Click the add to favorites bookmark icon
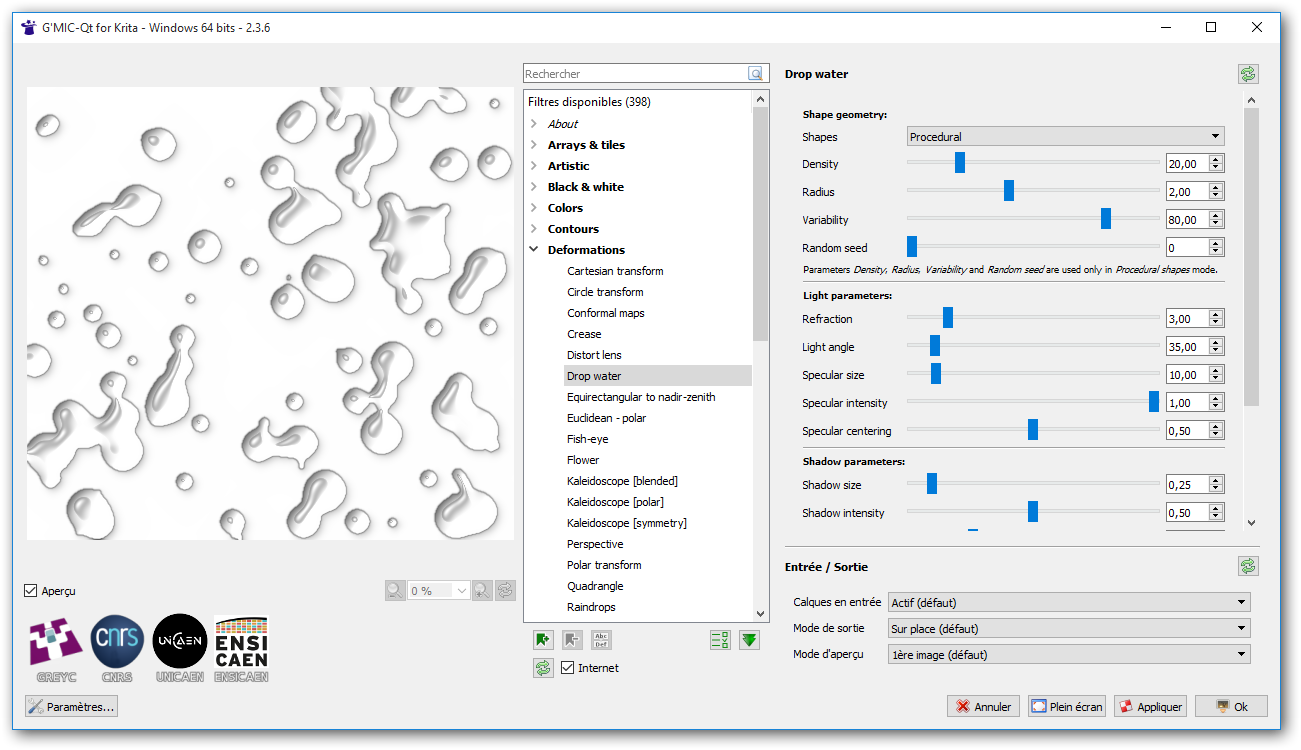 (543, 640)
